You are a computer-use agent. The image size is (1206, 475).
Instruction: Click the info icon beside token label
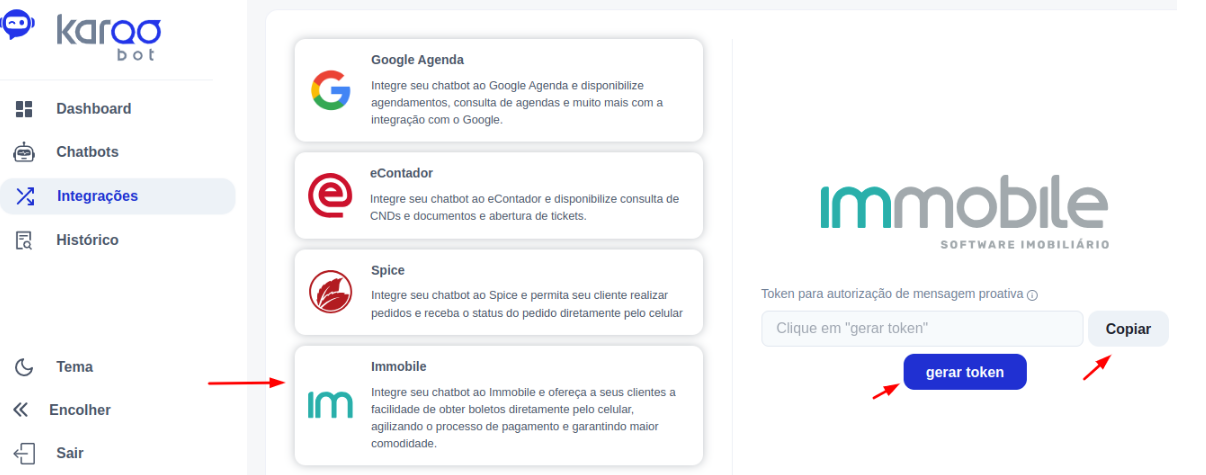pos(1032,295)
